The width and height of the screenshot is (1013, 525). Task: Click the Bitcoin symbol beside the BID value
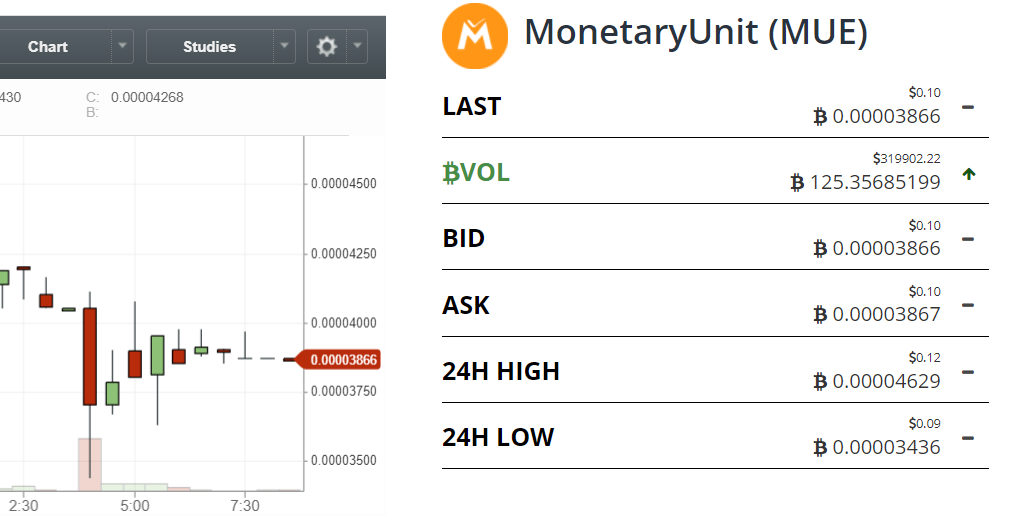click(x=820, y=248)
